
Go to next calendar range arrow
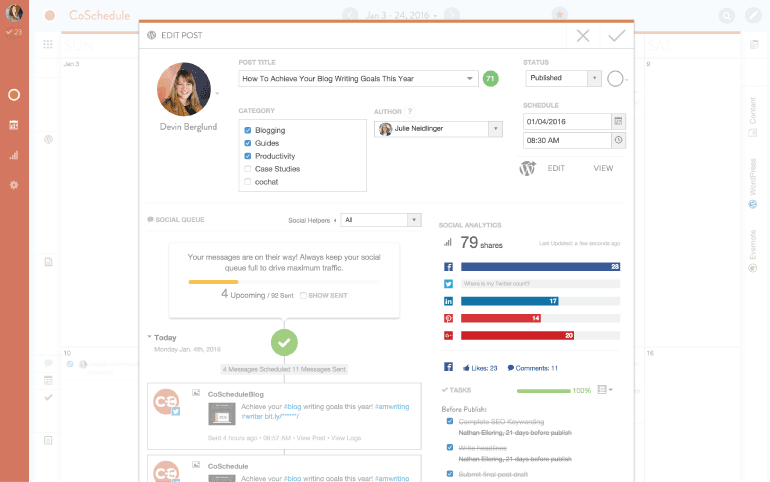click(452, 15)
